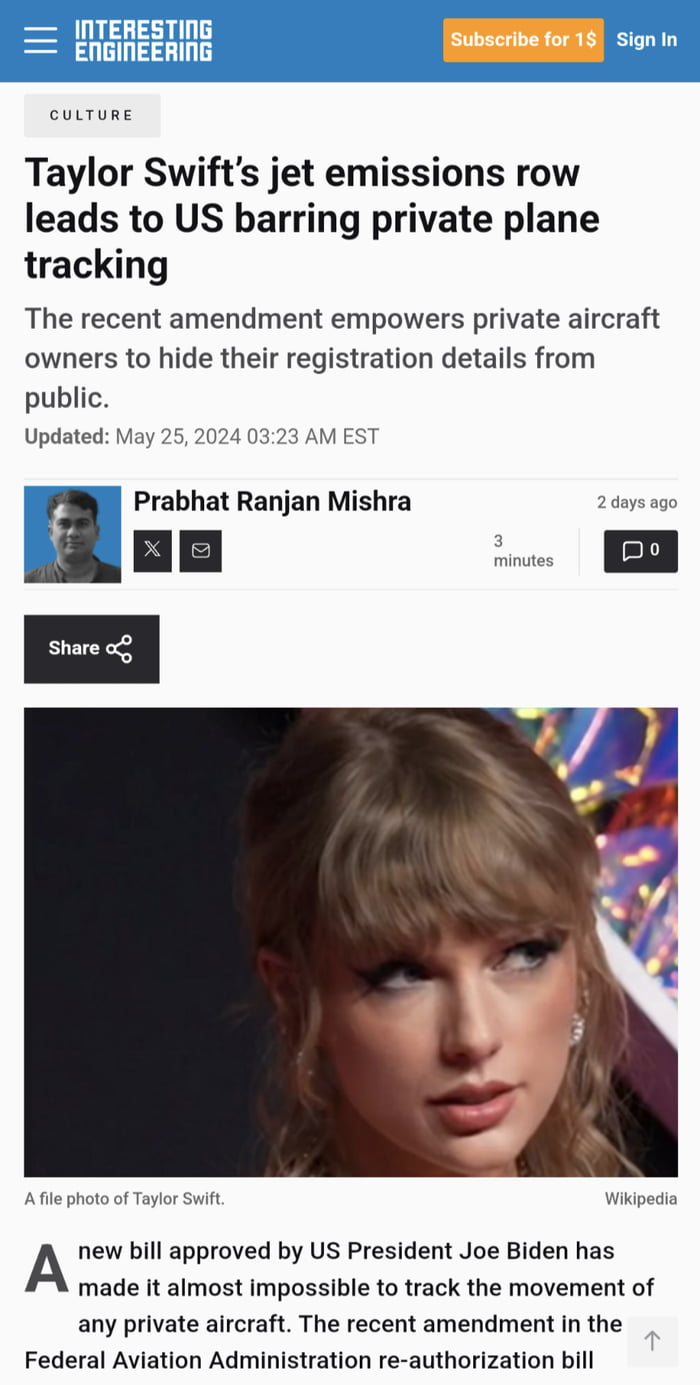Click the '2 days ago' timestamp

point(637,502)
